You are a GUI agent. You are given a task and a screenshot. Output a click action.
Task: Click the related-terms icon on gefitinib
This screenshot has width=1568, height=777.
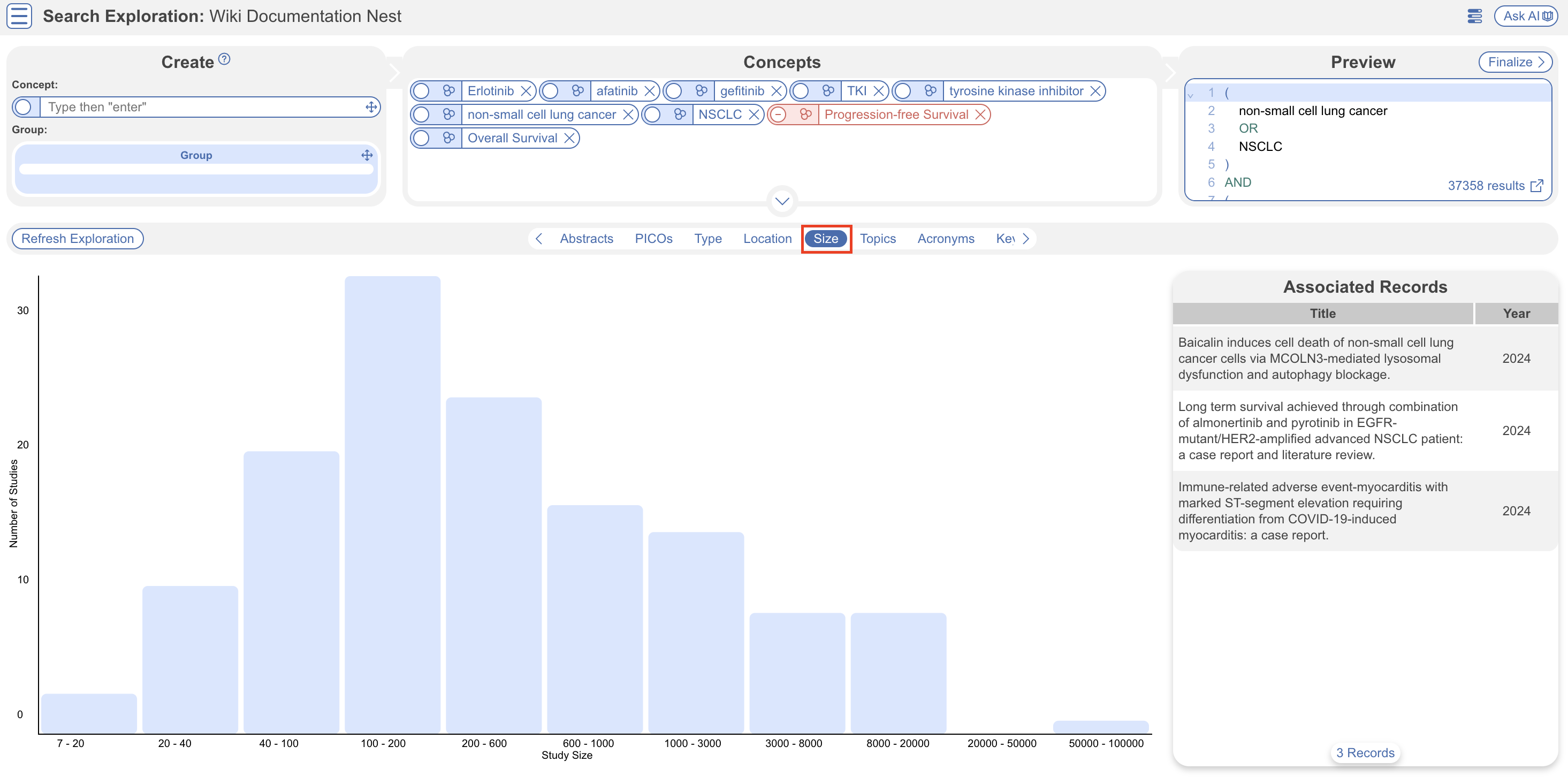pos(701,92)
